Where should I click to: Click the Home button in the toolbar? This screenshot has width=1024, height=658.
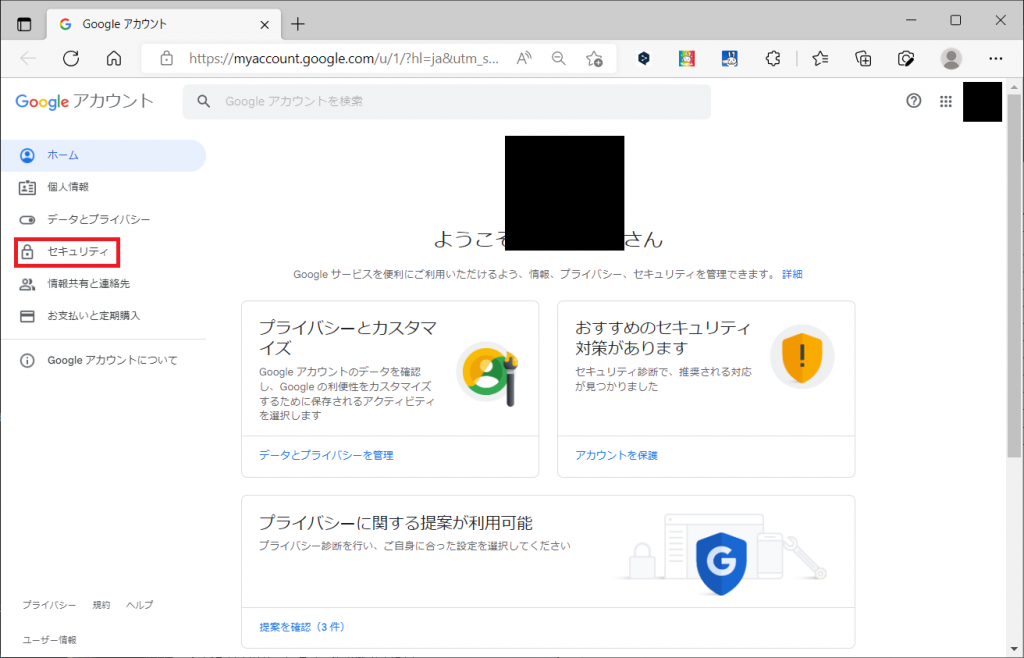pyautogui.click(x=114, y=58)
